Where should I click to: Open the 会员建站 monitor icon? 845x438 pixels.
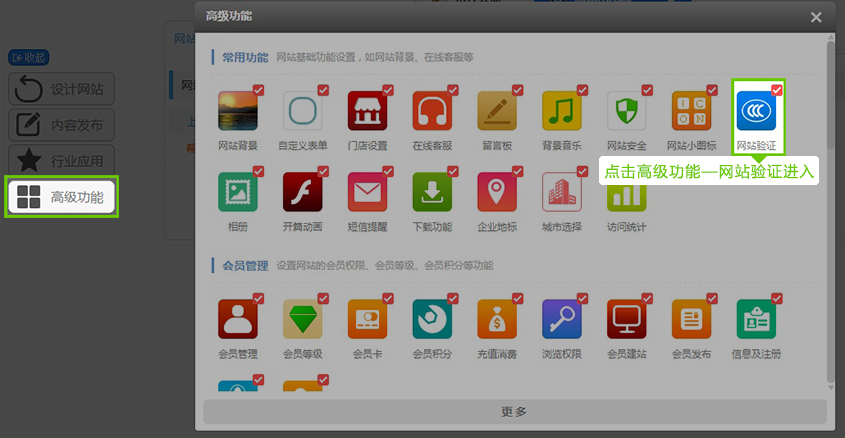(x=626, y=319)
